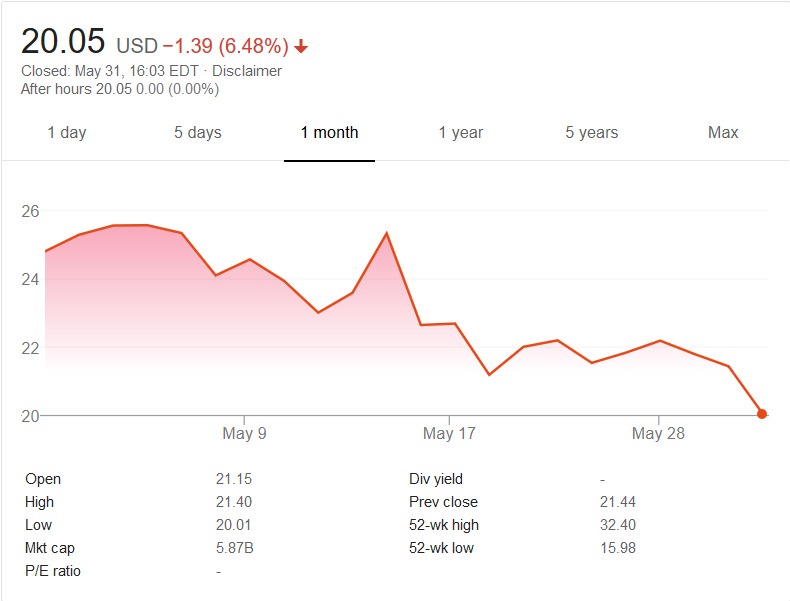The height and width of the screenshot is (601, 790).
Task: Show the 1 year chart tab
Action: click(x=460, y=132)
